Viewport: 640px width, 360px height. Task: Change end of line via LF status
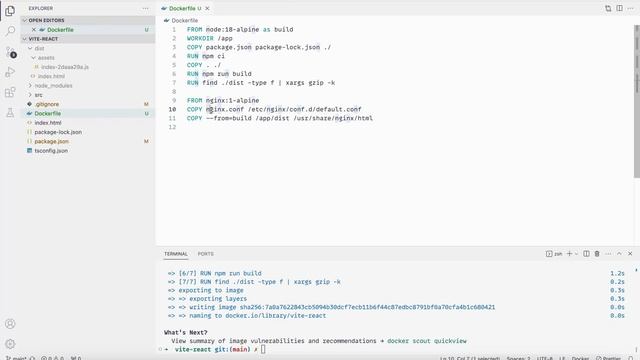(x=562, y=358)
